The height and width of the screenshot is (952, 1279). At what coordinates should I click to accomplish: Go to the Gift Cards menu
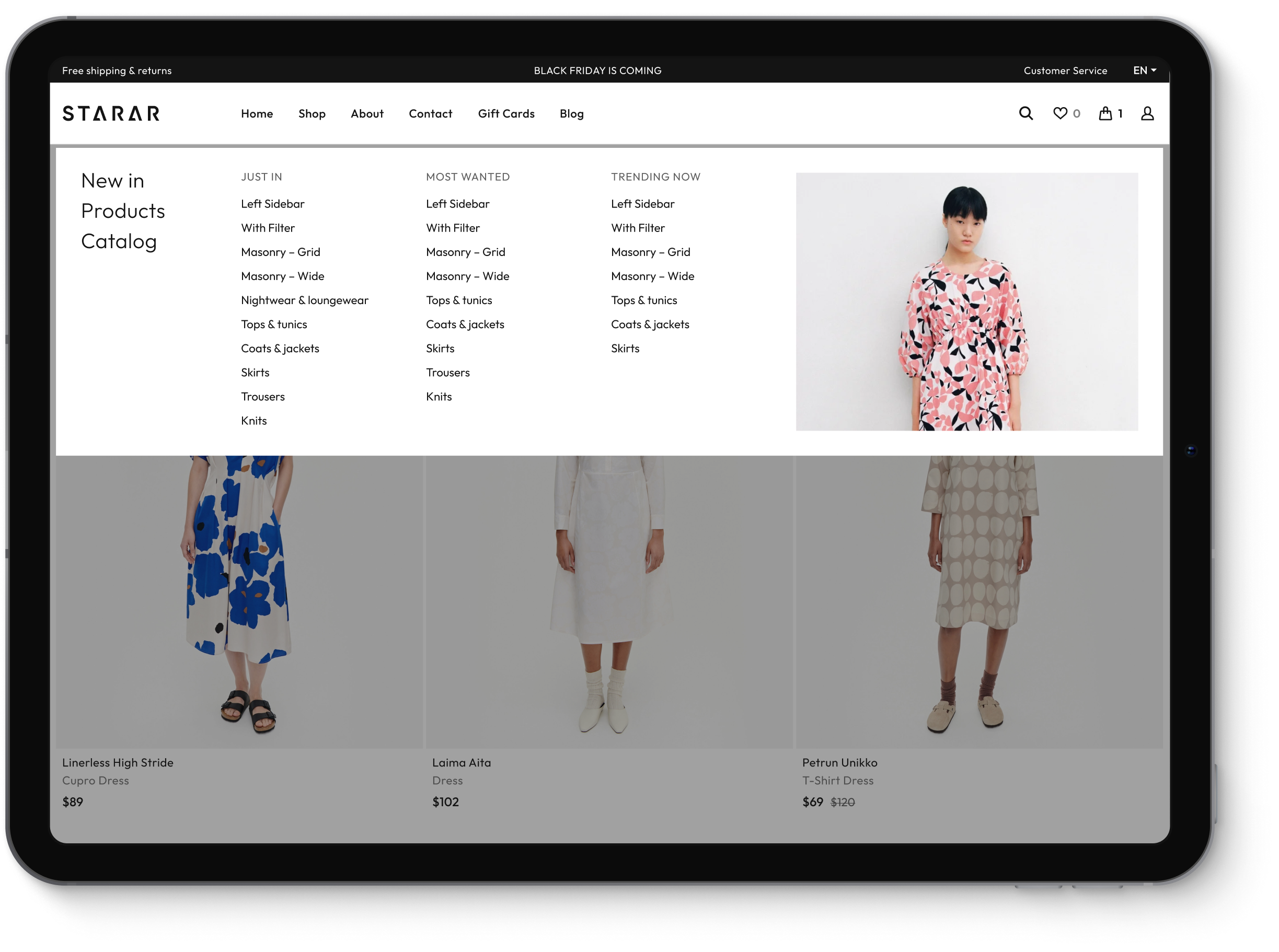pyautogui.click(x=506, y=113)
